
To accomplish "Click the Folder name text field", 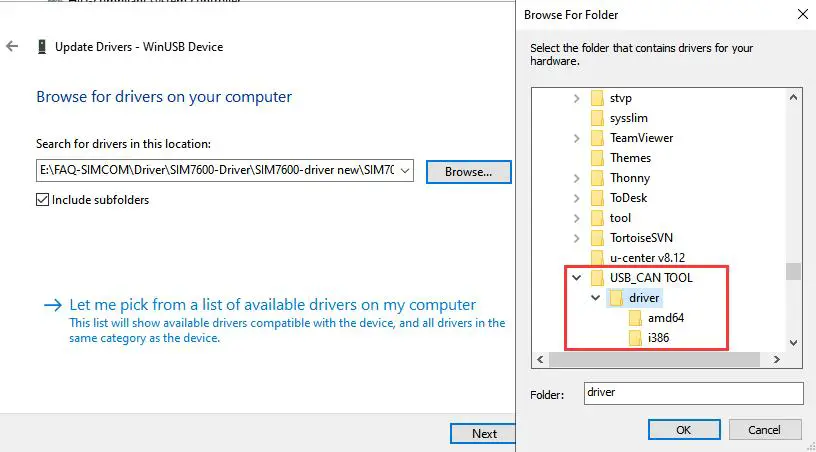I will tap(693, 392).
